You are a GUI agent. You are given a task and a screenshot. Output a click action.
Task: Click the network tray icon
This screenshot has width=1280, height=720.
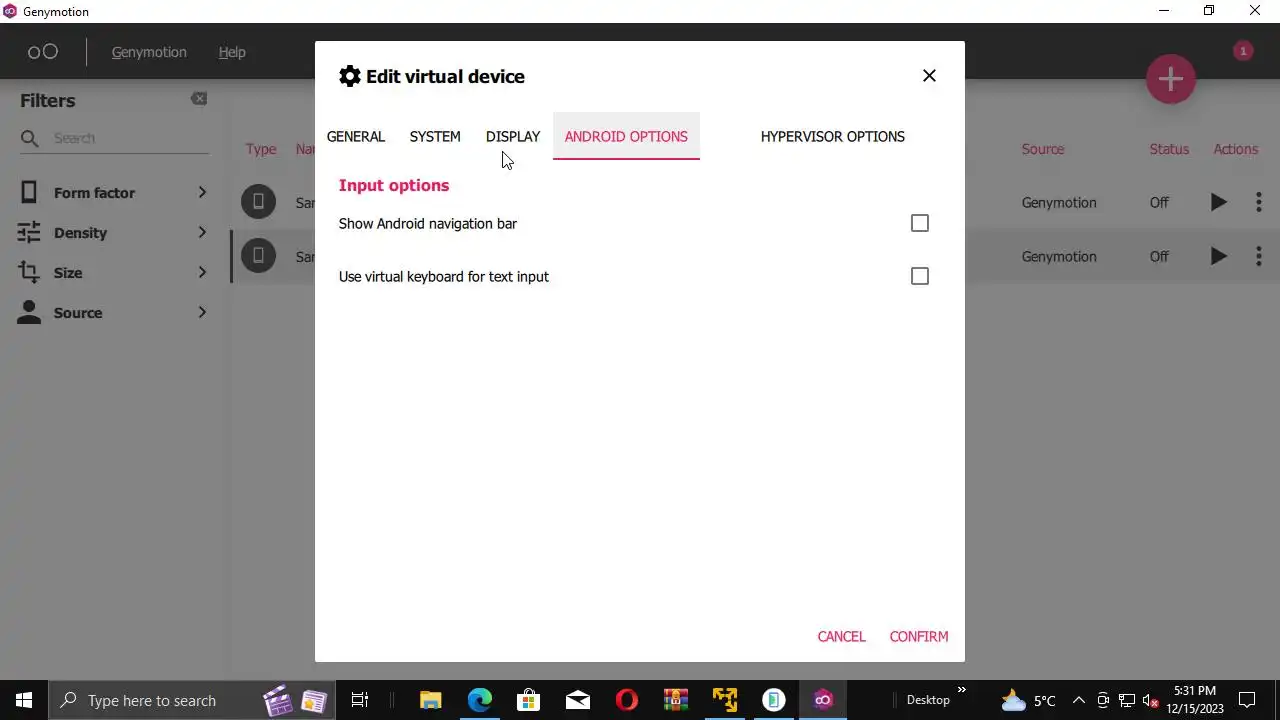pos(1127,700)
